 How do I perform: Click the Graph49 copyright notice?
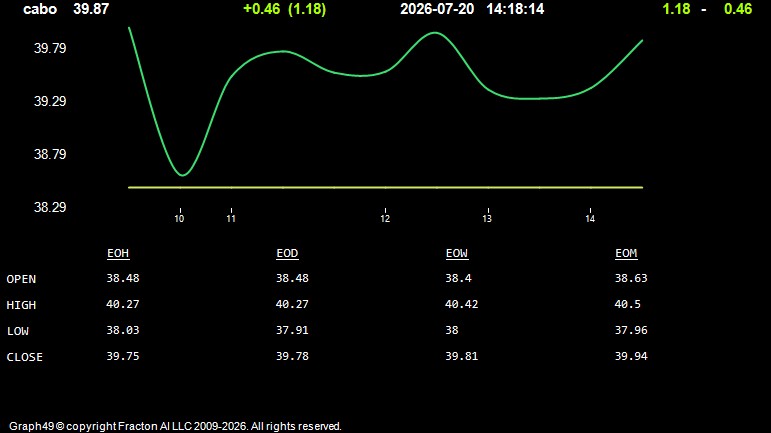[175, 426]
